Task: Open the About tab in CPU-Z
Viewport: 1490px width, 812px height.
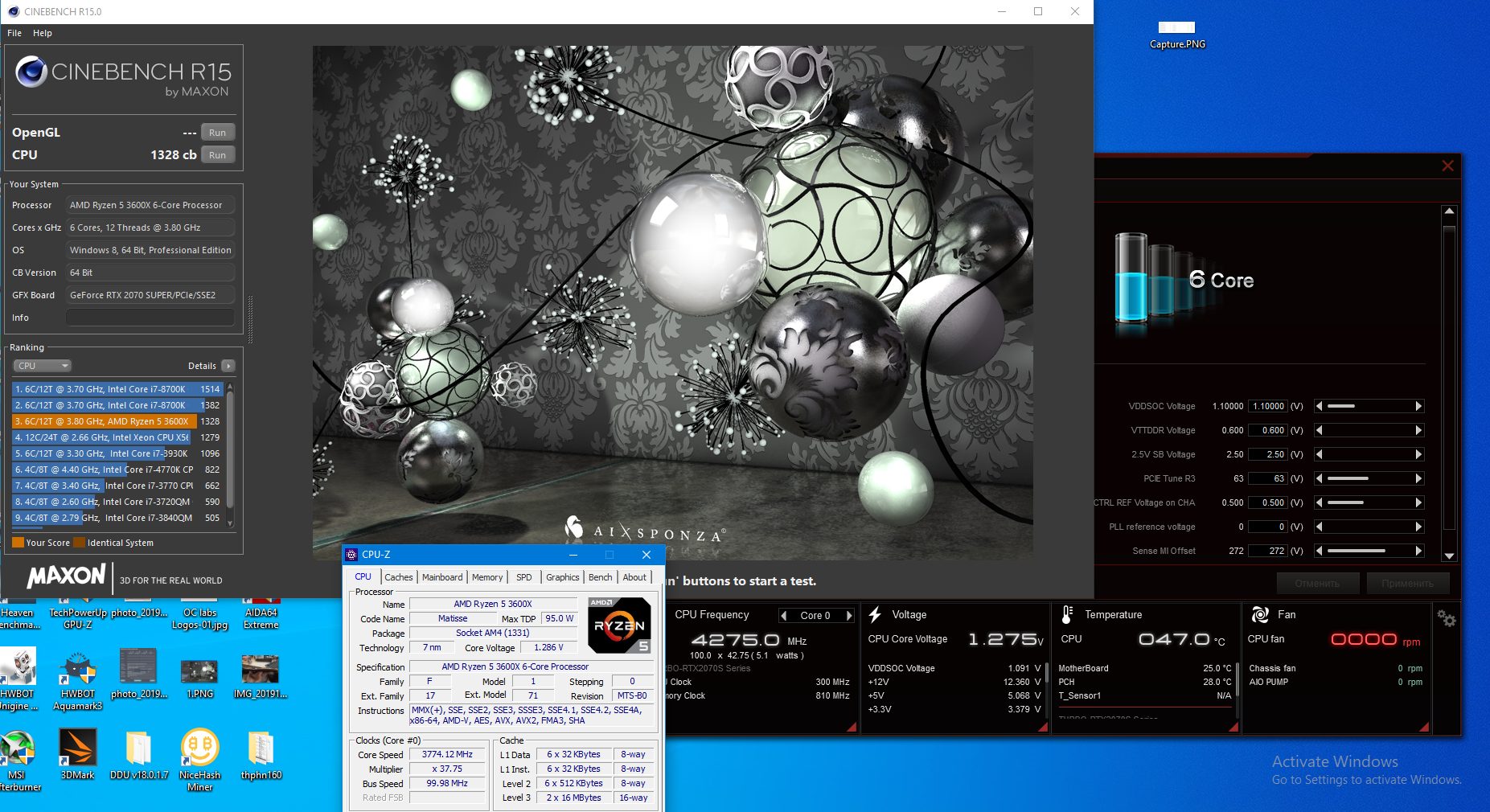Action: coord(634,577)
